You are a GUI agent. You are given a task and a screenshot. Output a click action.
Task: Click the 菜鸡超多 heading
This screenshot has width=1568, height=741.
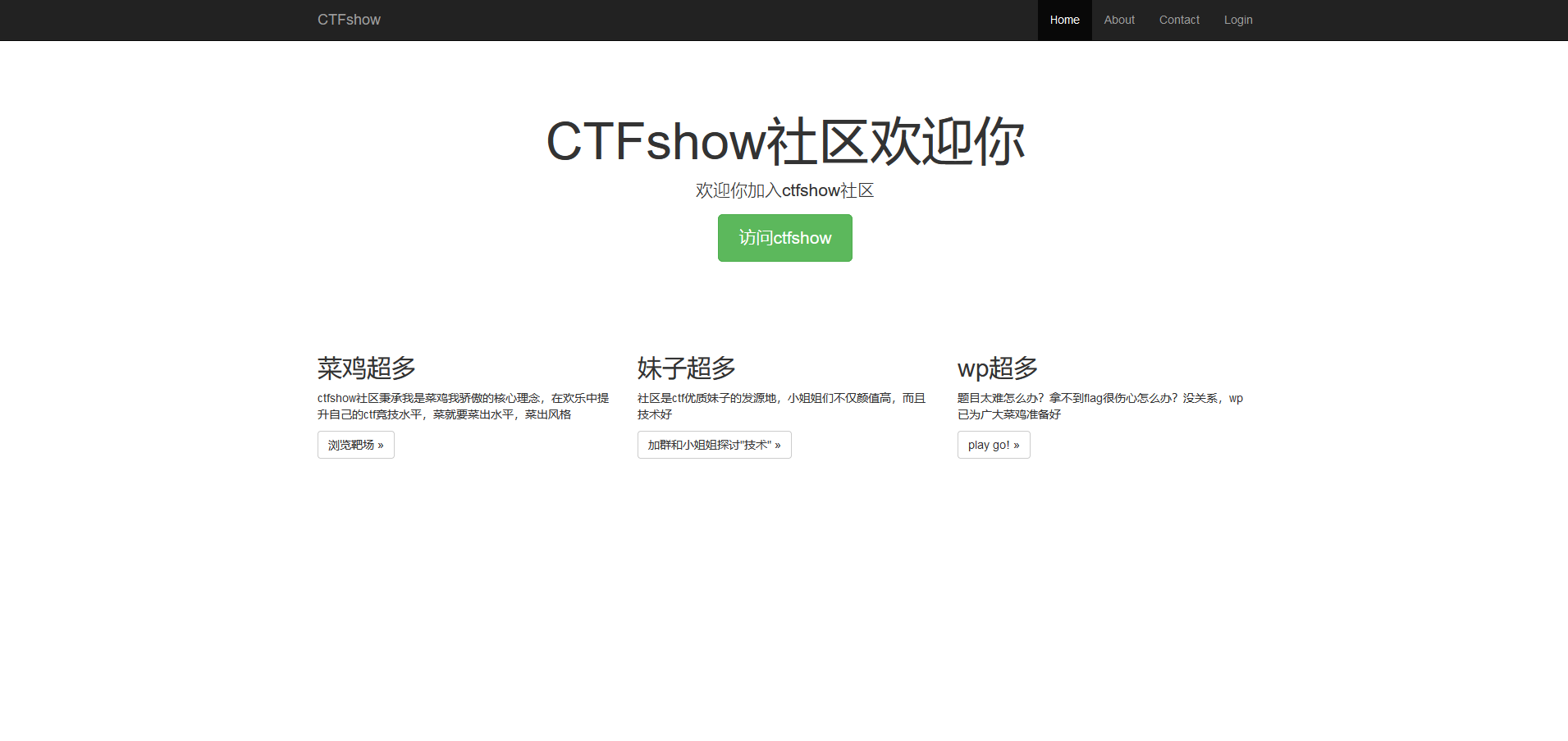click(x=367, y=368)
